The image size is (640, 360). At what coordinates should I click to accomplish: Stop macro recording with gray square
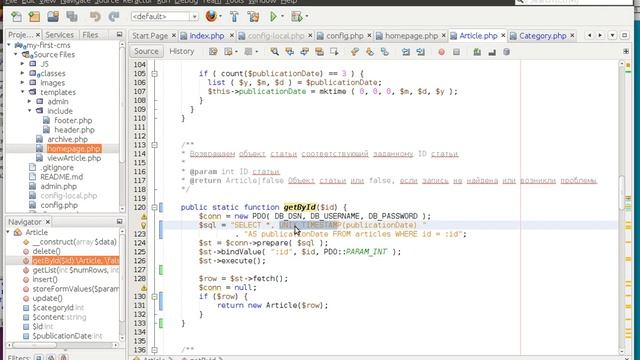pos(456,52)
